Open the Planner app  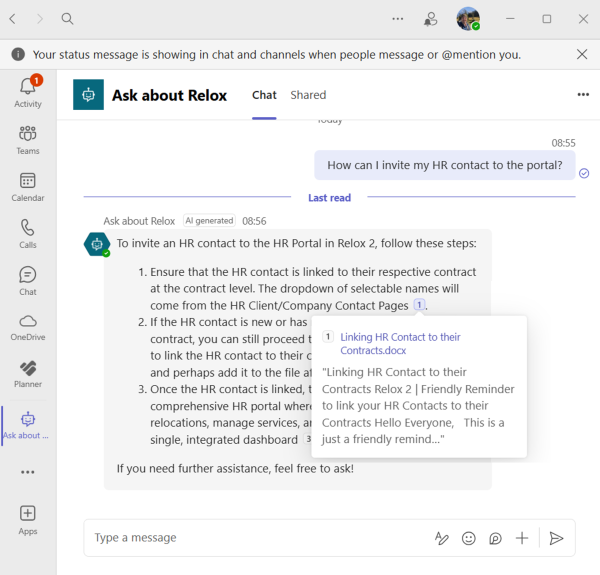point(28,374)
